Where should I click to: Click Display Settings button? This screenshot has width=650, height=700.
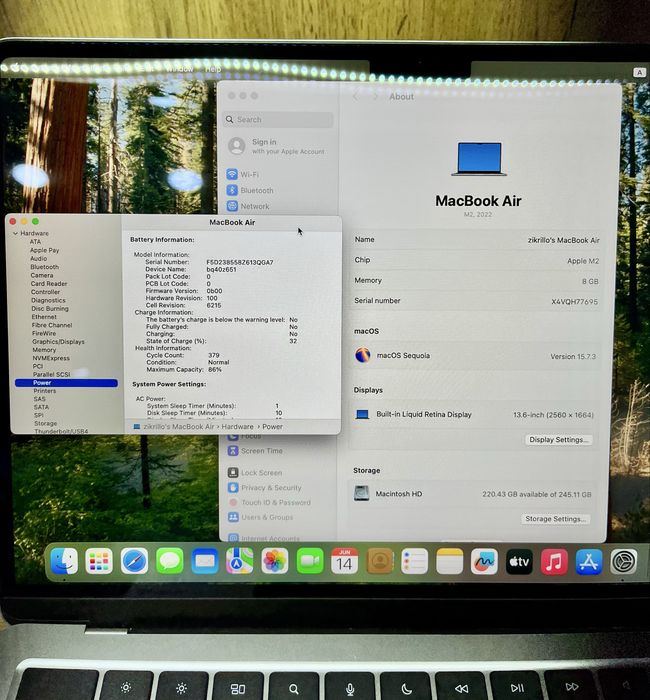click(x=558, y=440)
